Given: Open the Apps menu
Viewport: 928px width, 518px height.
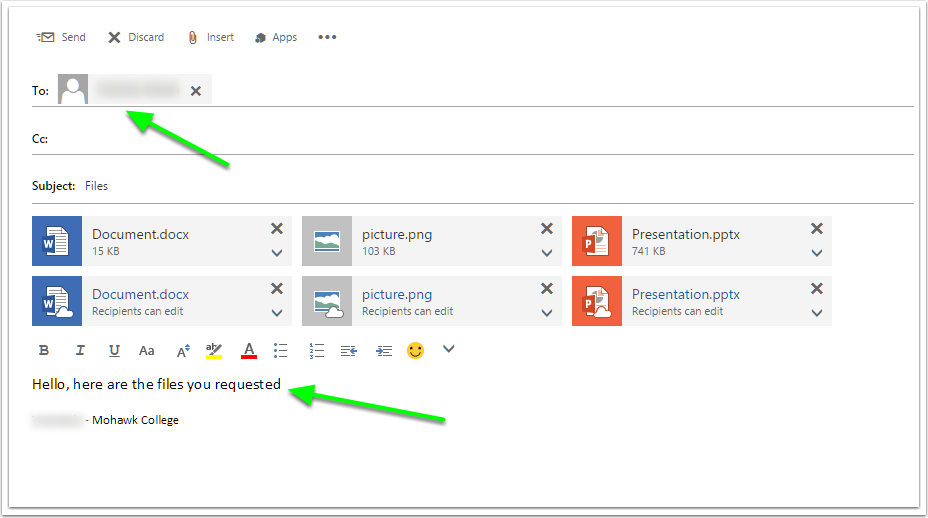Looking at the screenshot, I should tap(276, 37).
